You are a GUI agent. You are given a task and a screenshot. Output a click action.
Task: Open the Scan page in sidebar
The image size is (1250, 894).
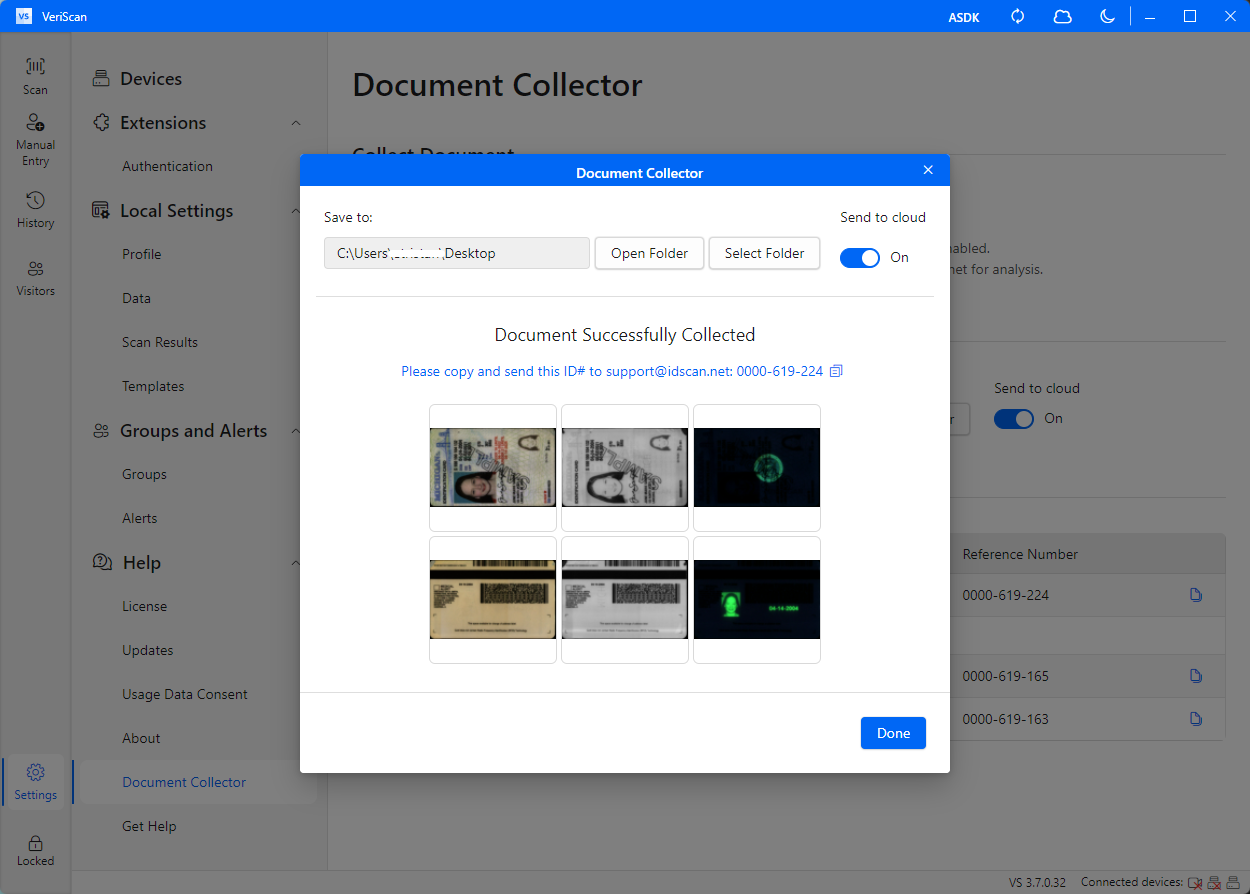(35, 76)
